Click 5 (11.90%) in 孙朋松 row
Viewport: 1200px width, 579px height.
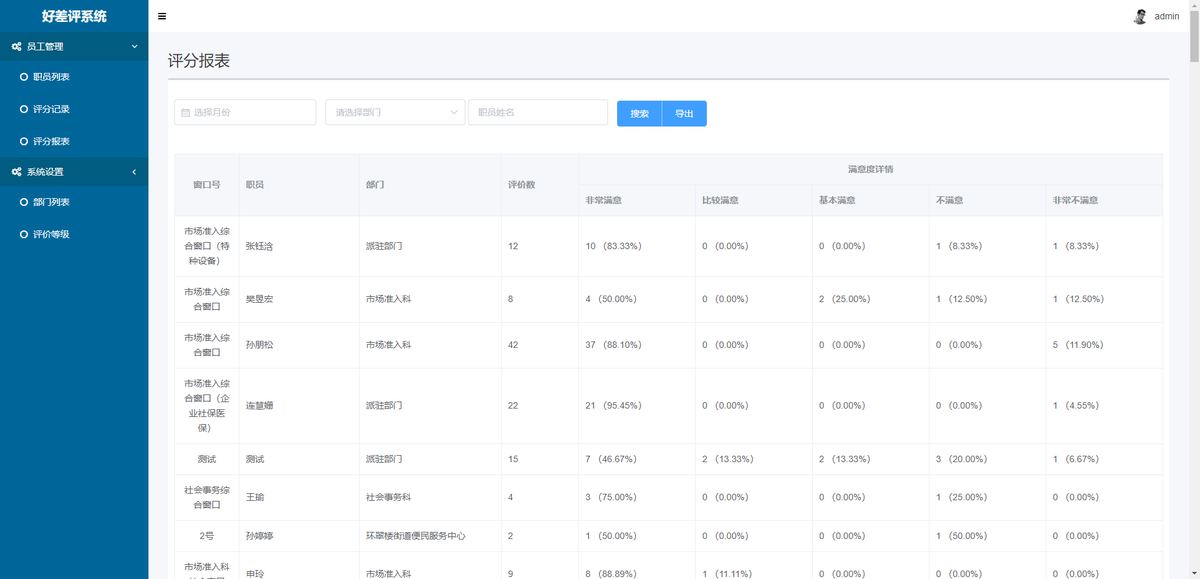[1078, 345]
